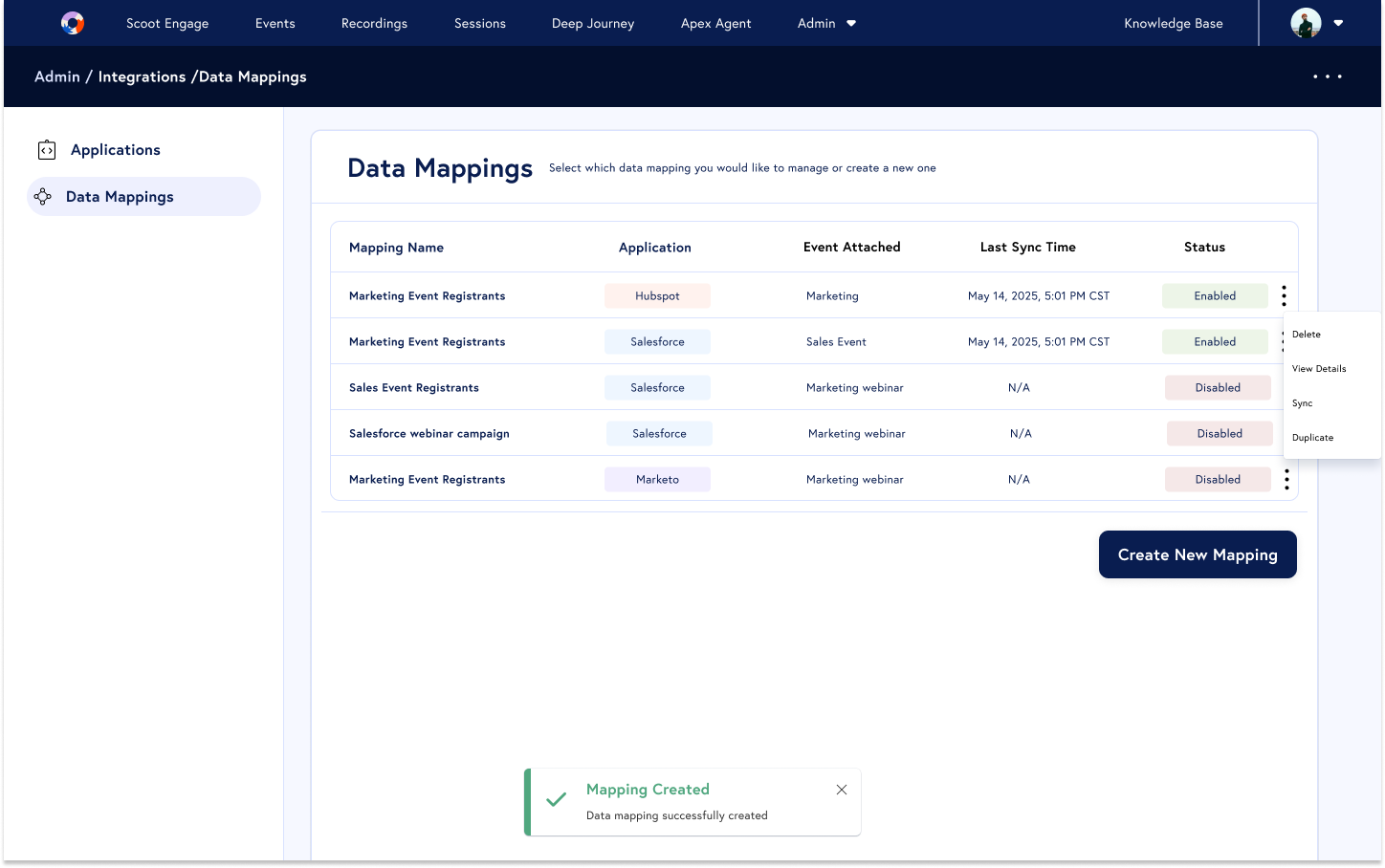Image resolution: width=1385 pixels, height=868 pixels.
Task: Choose View Details in the context menu
Action: point(1319,369)
